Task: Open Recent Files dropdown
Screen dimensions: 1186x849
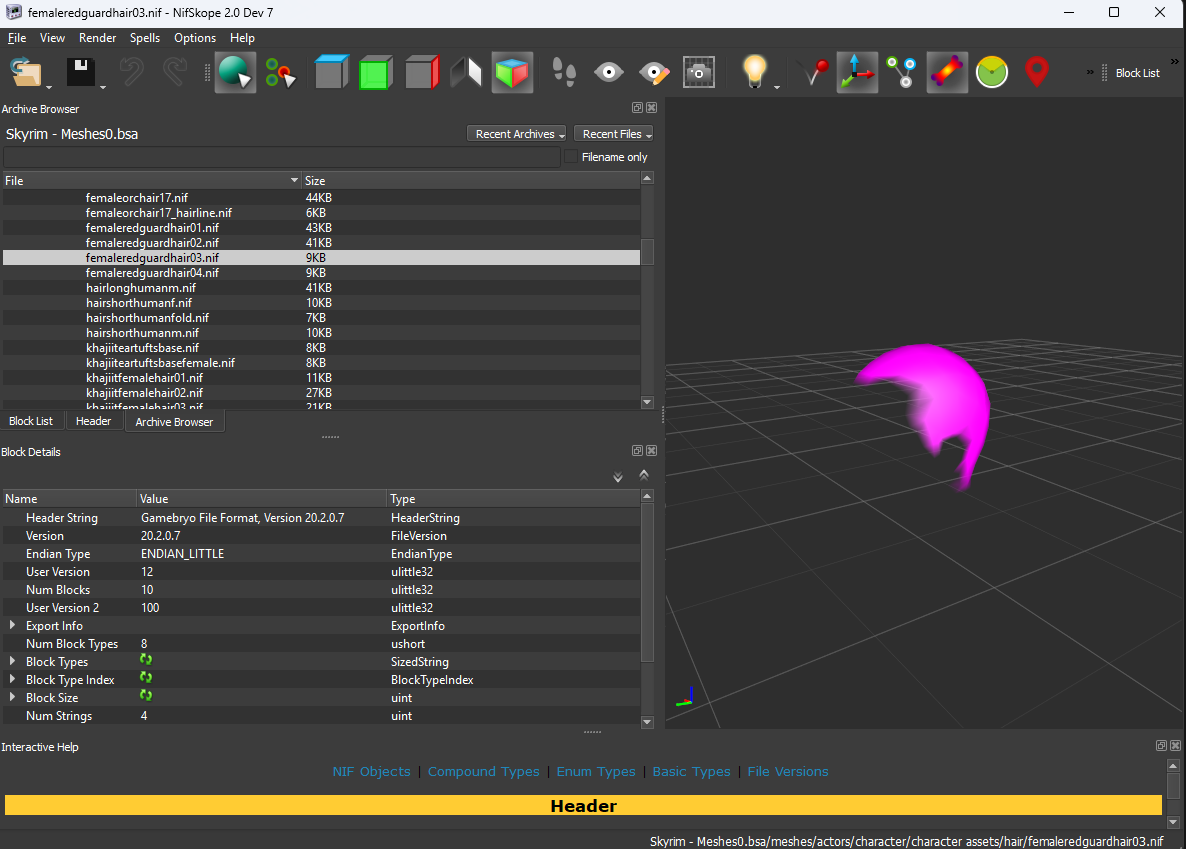Action: pyautogui.click(x=613, y=134)
